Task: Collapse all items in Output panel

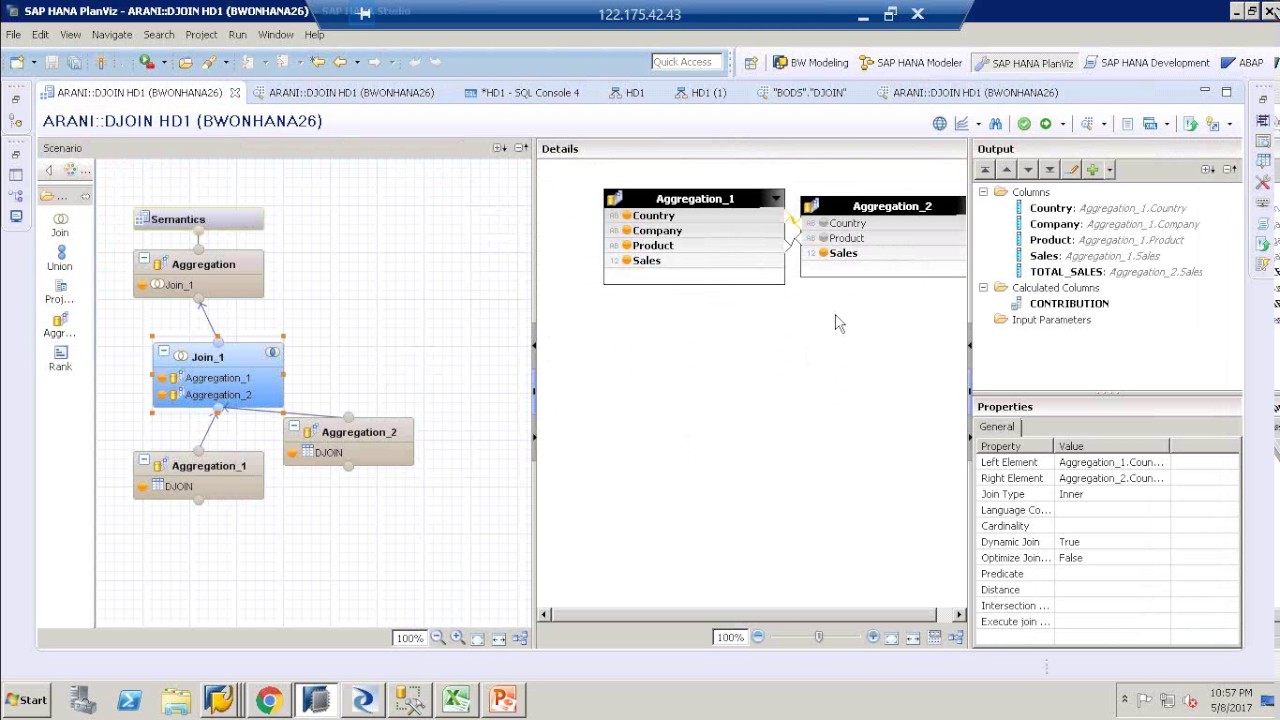Action: (x=1230, y=170)
